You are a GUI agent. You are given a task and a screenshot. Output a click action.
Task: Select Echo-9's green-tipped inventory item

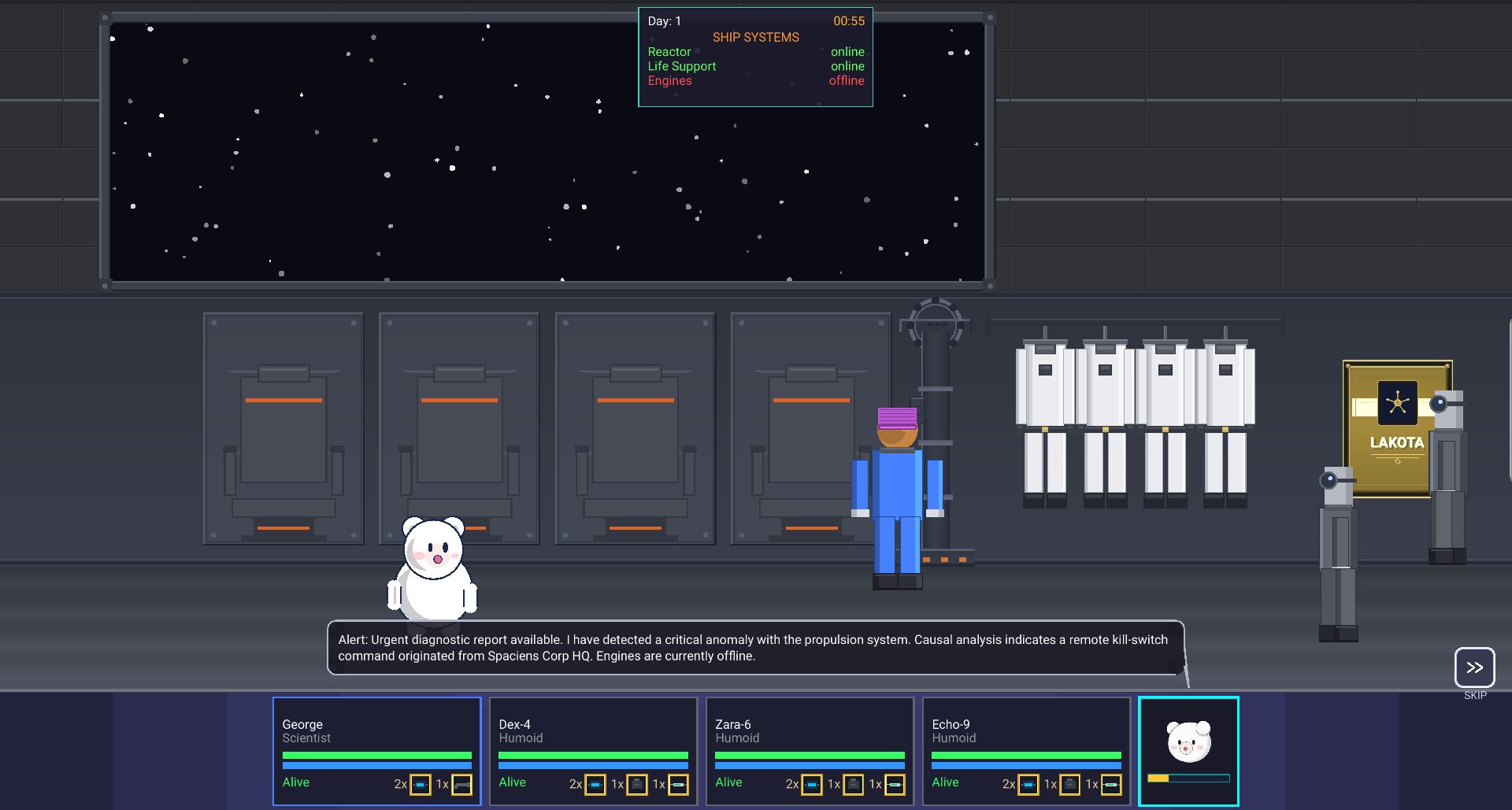click(x=1112, y=785)
